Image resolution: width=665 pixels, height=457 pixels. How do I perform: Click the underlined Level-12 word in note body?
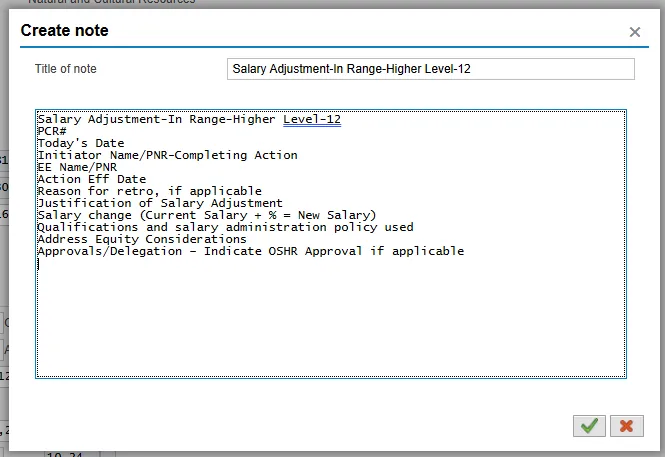pos(312,120)
